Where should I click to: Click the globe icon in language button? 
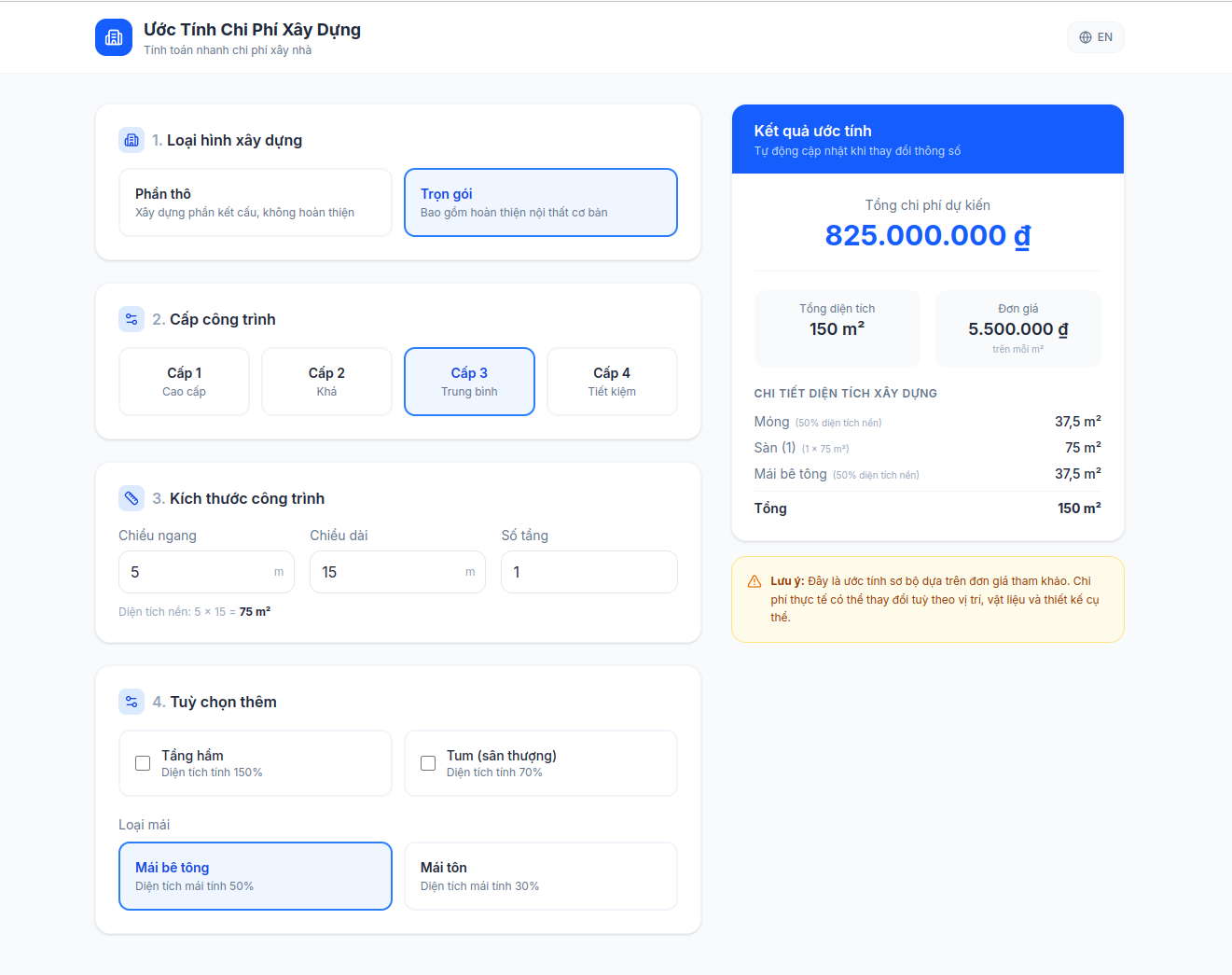pos(1086,37)
